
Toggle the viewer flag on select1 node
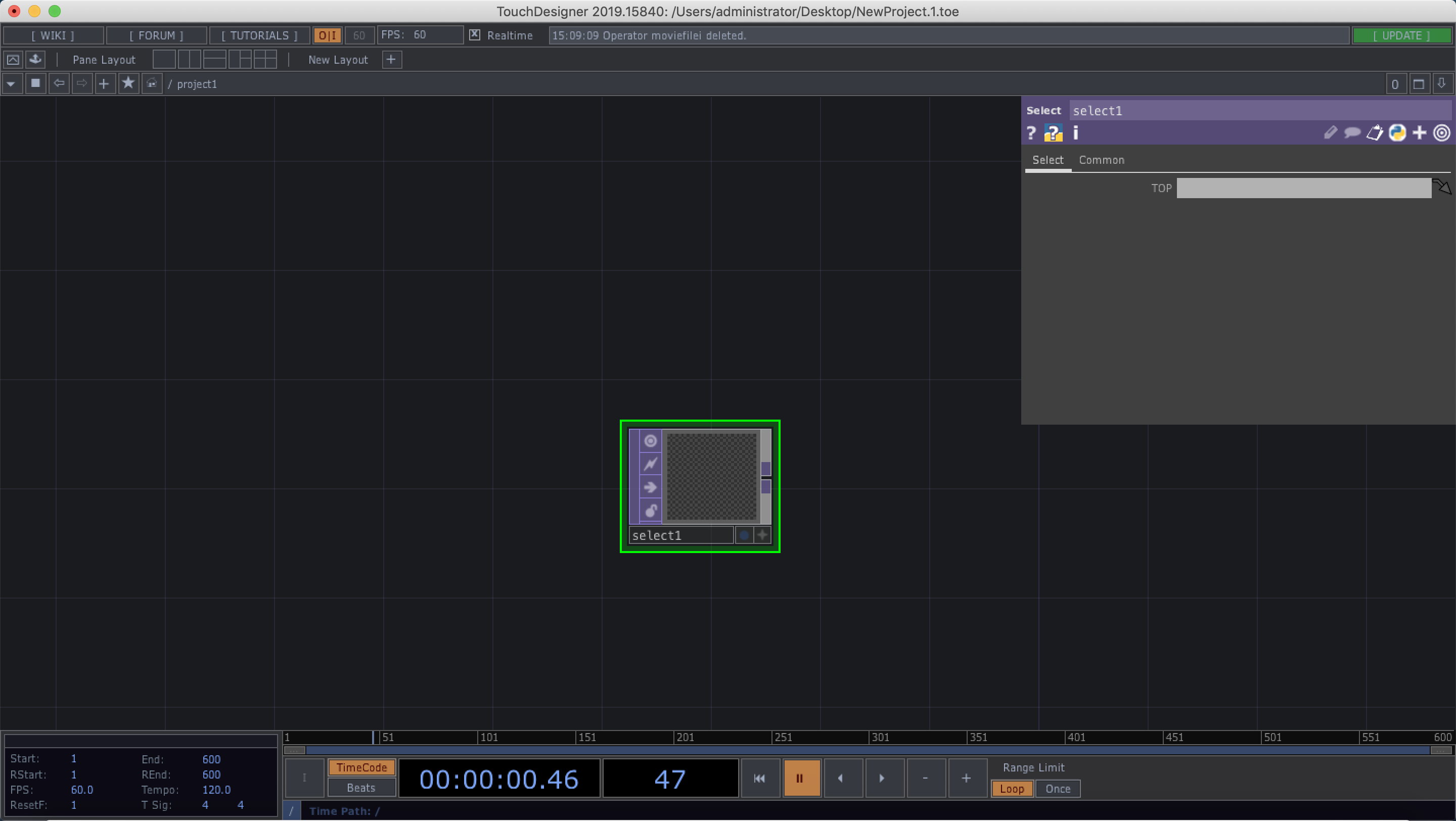[651, 441]
